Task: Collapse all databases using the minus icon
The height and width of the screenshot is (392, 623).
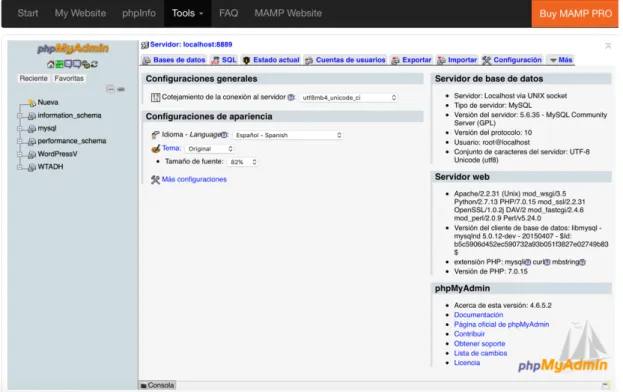Action: click(x=110, y=89)
